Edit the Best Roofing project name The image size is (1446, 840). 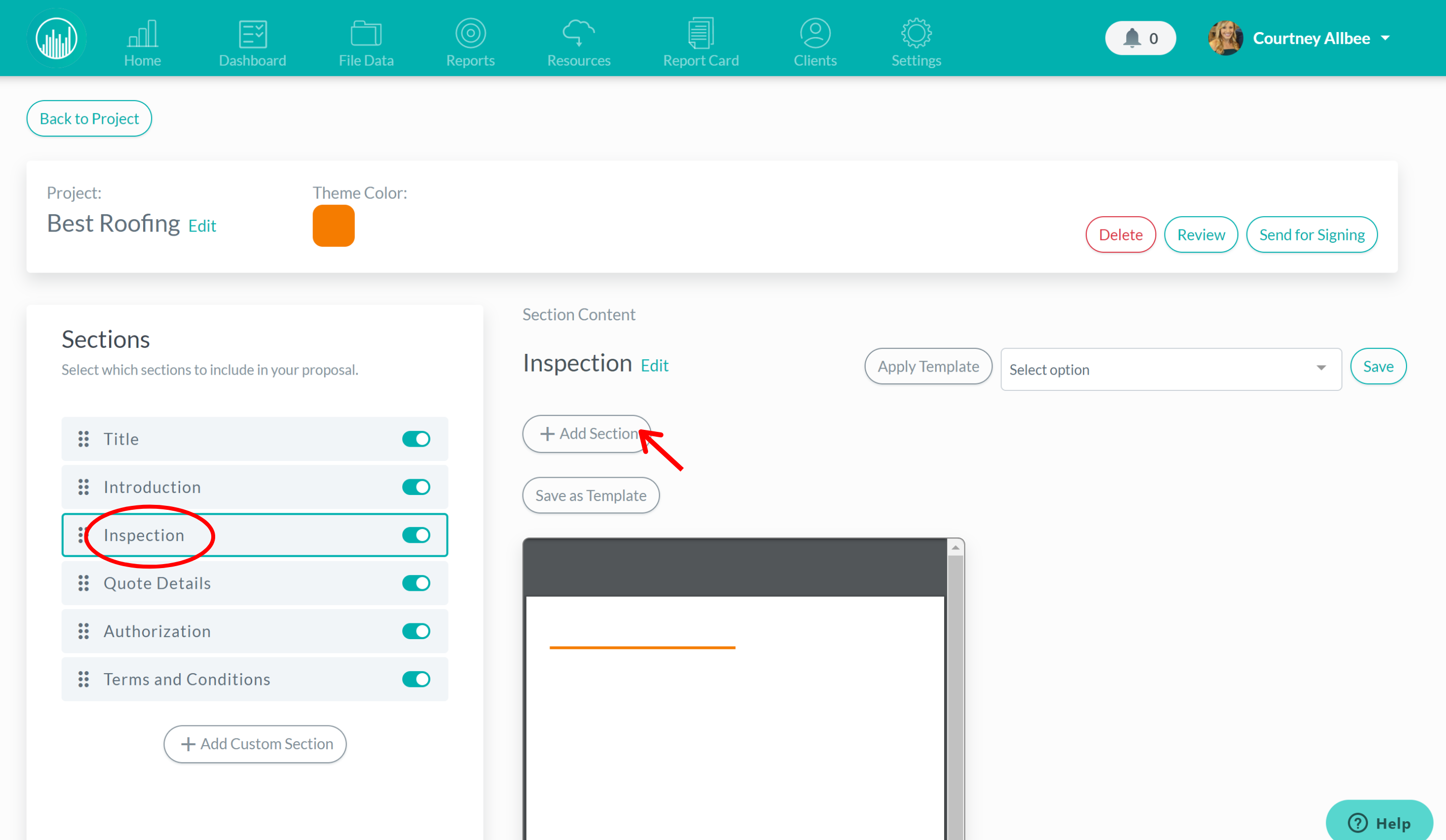point(202,226)
